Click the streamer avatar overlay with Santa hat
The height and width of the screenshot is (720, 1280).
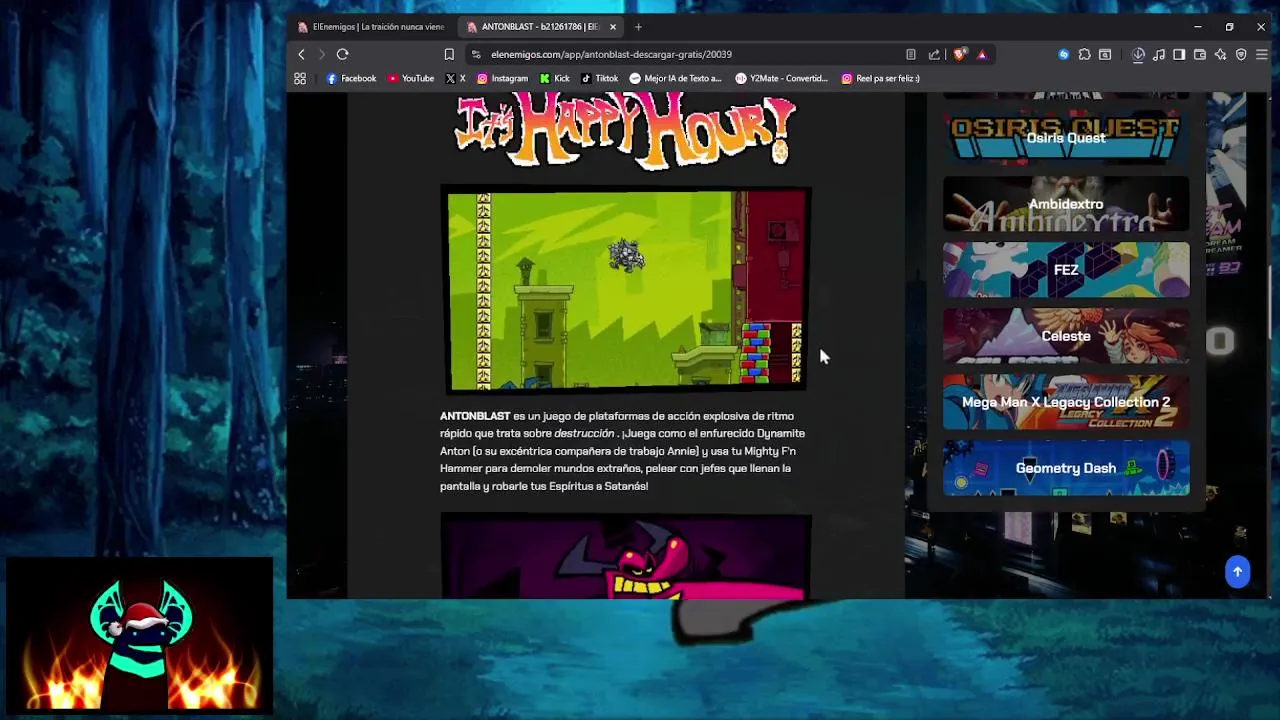click(140, 634)
